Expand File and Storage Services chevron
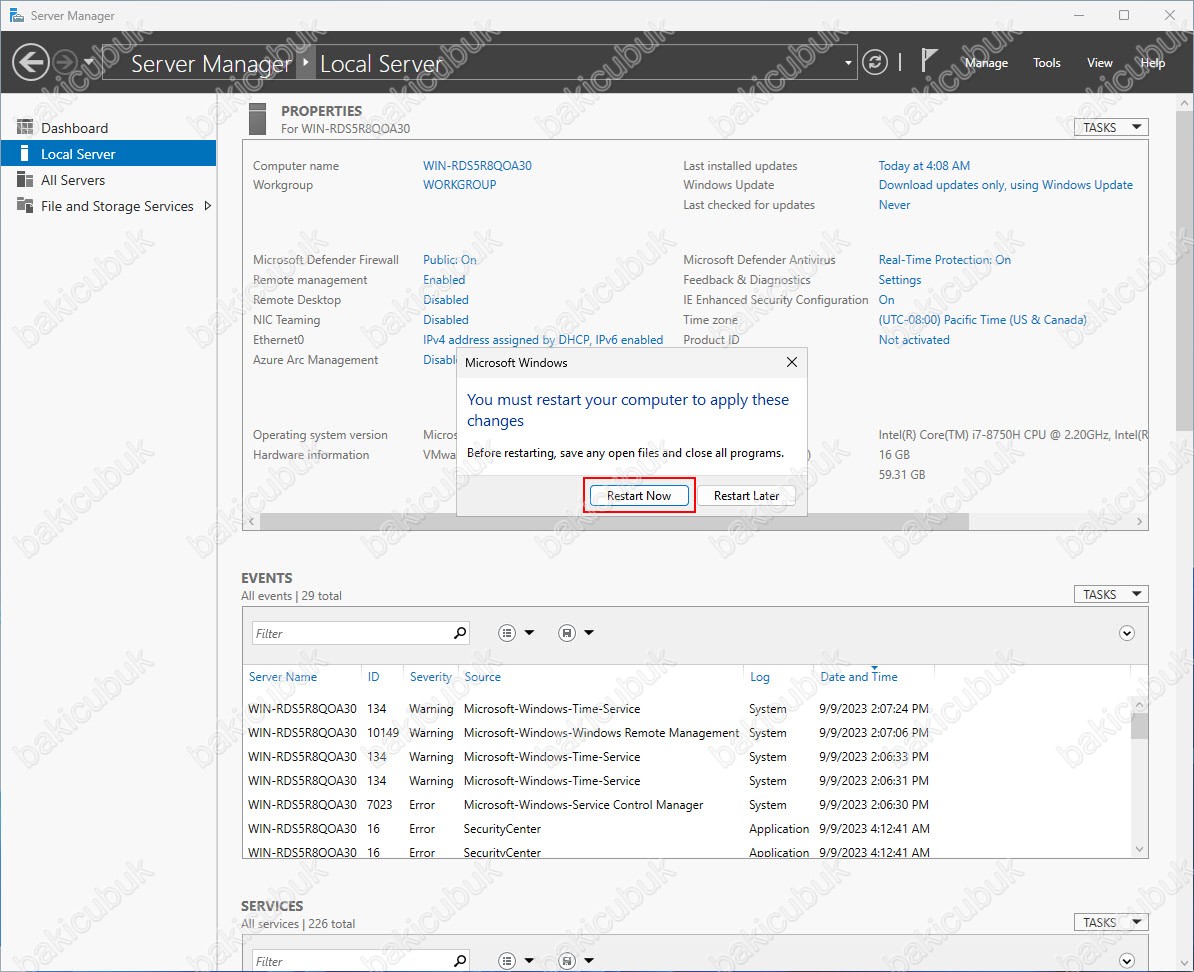 pyautogui.click(x=207, y=206)
